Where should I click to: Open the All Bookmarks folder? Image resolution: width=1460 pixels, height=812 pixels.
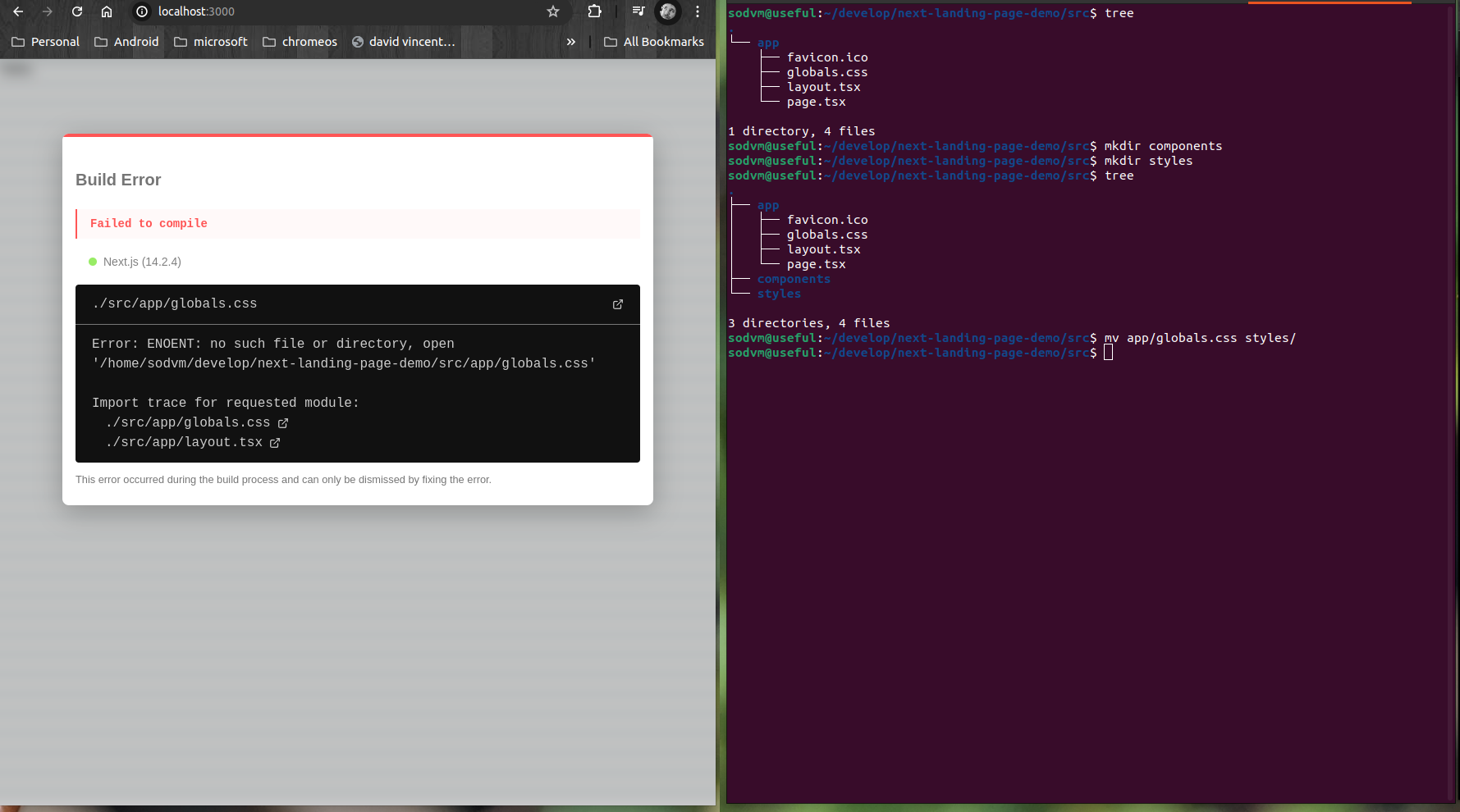coord(654,42)
